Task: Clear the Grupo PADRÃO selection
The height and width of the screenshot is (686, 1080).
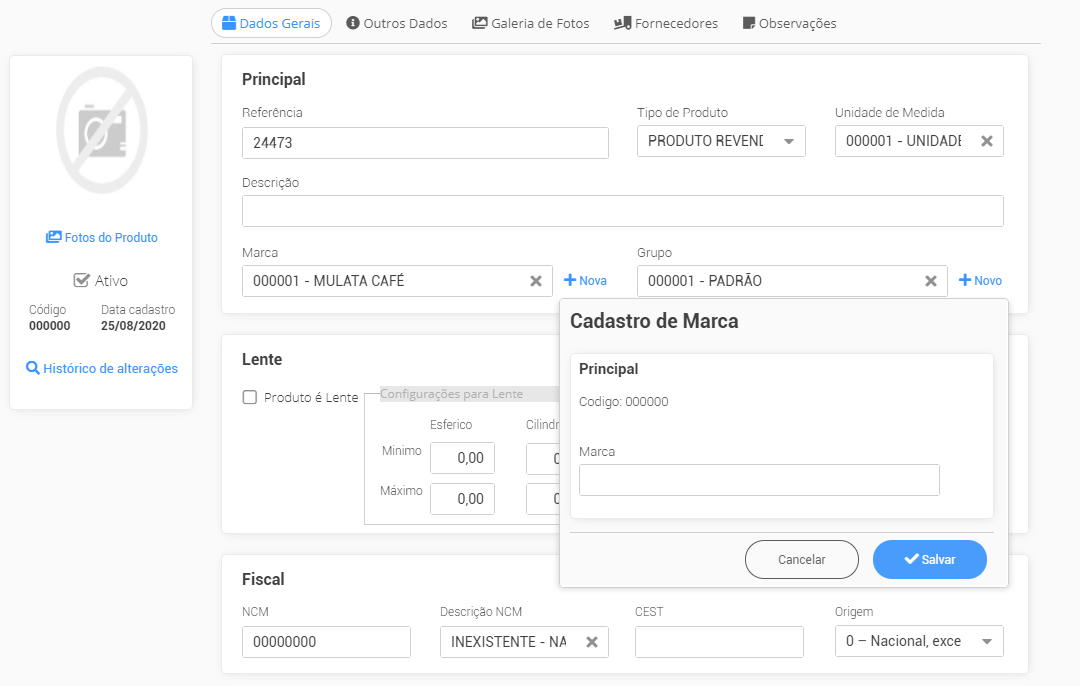Action: point(931,281)
